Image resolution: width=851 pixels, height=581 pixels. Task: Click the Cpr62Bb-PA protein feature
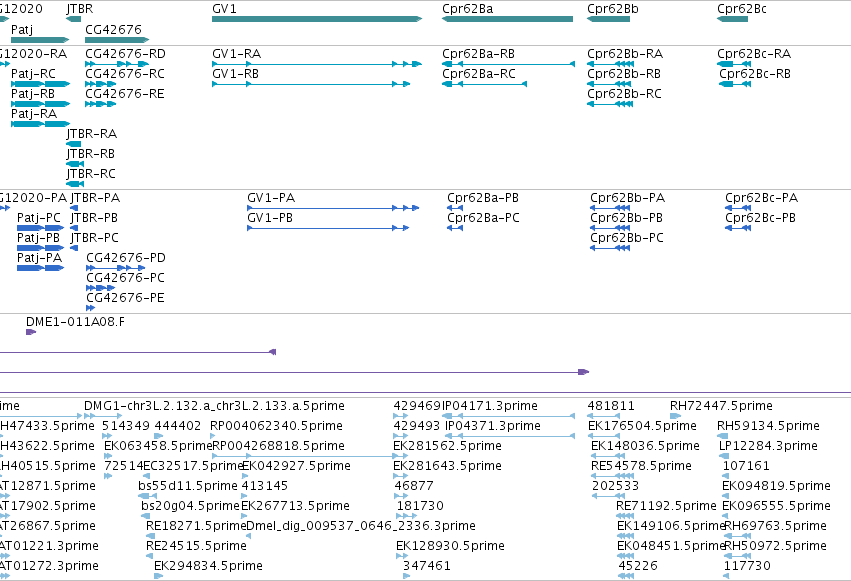point(610,208)
